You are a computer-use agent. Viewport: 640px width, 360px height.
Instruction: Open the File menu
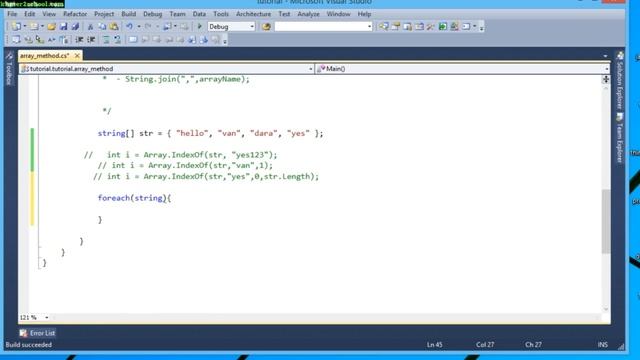click(x=12, y=14)
